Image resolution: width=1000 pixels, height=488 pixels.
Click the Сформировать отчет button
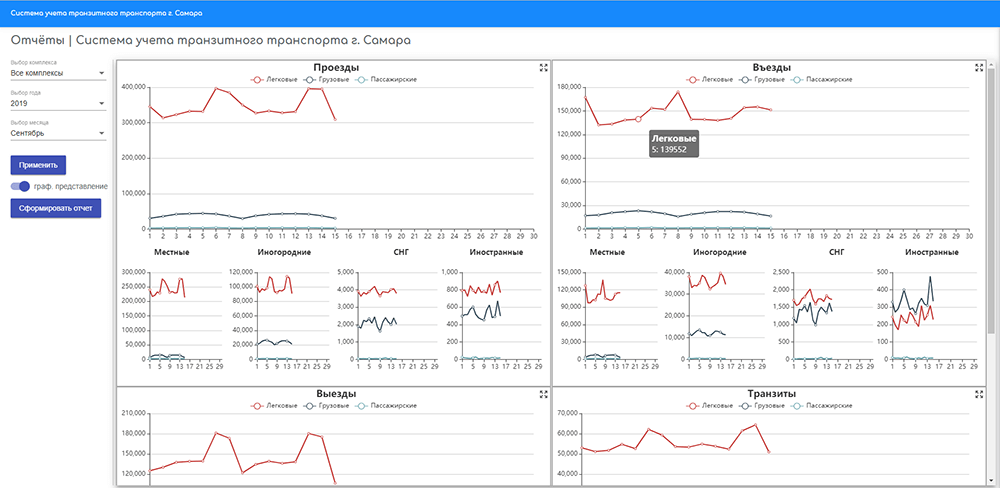(x=55, y=208)
